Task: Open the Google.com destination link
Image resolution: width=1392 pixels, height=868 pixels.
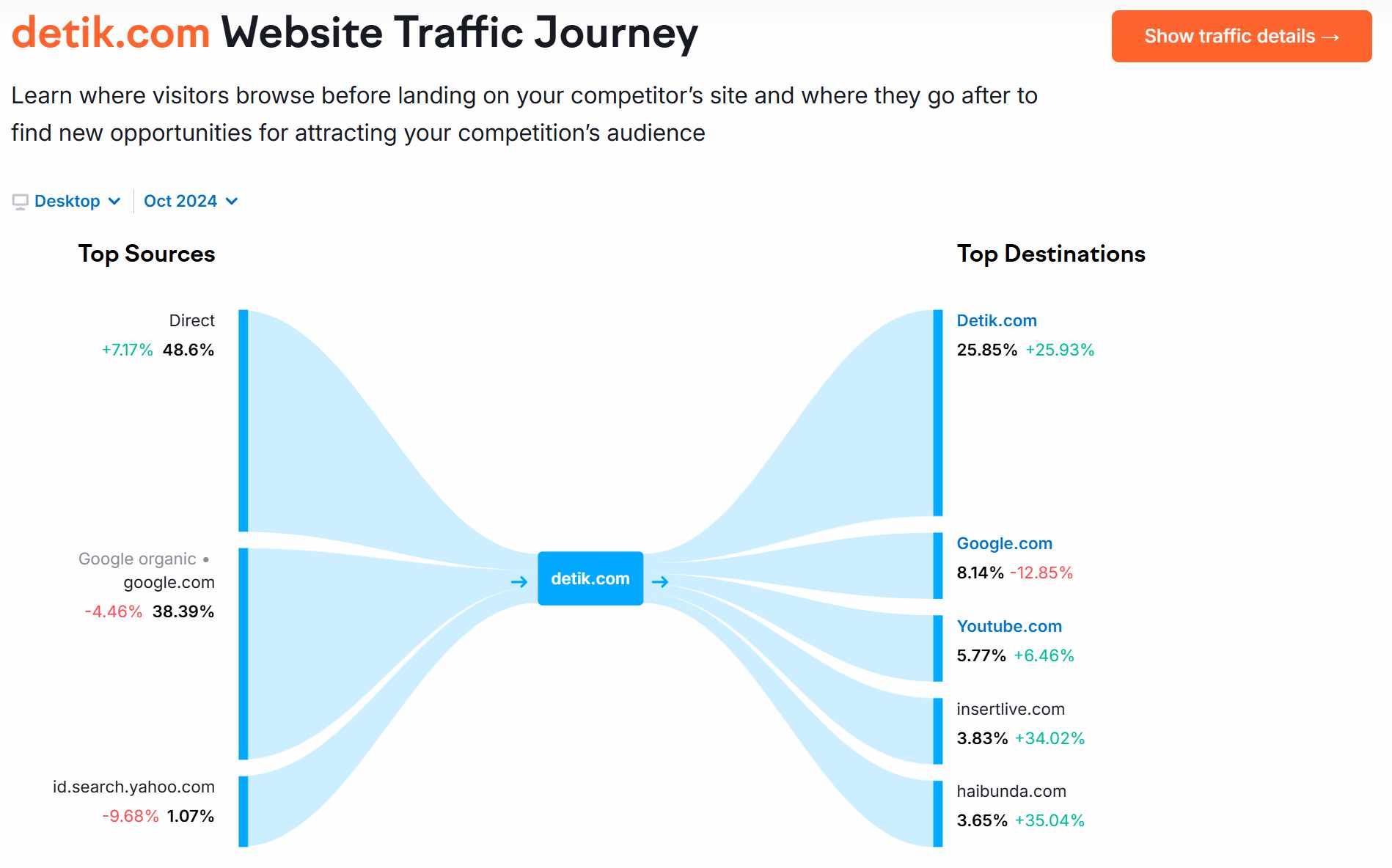Action: [x=1005, y=543]
